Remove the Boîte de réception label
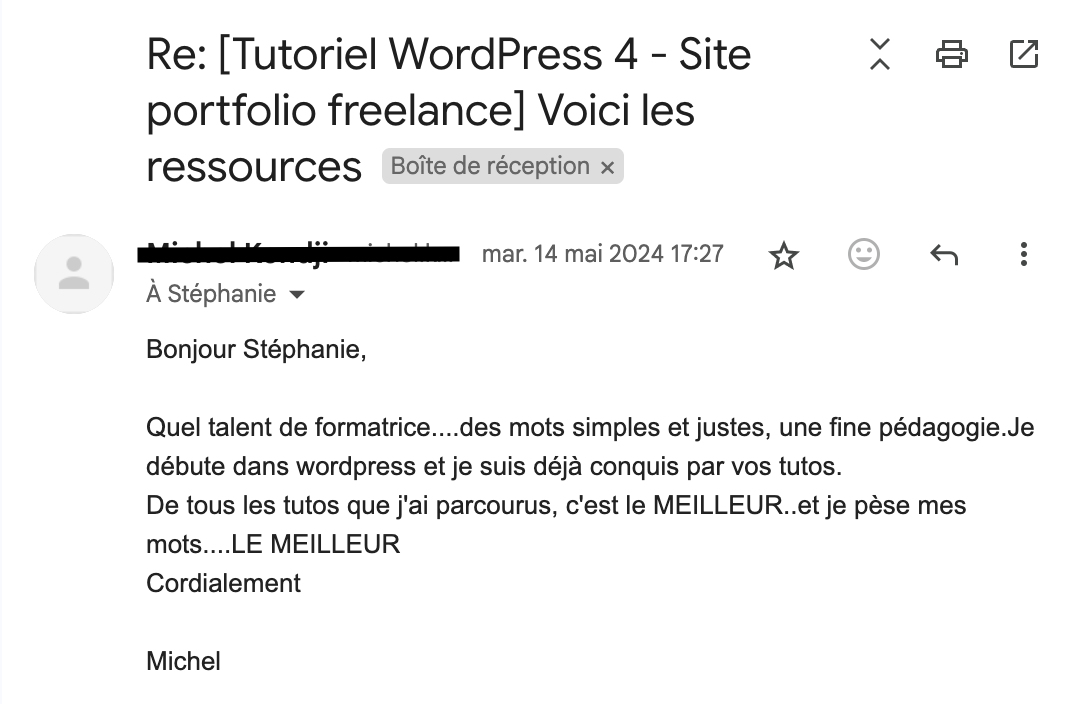Viewport: 1082px width, 704px height. [607, 168]
